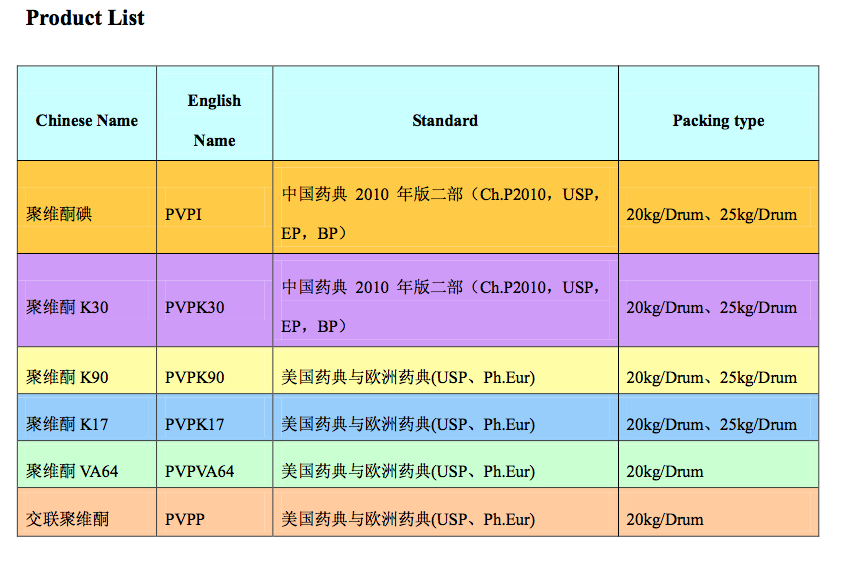Viewport: 842px width, 579px height.
Task: Select the '聚维酮 K17' cell
Action: pos(87,417)
